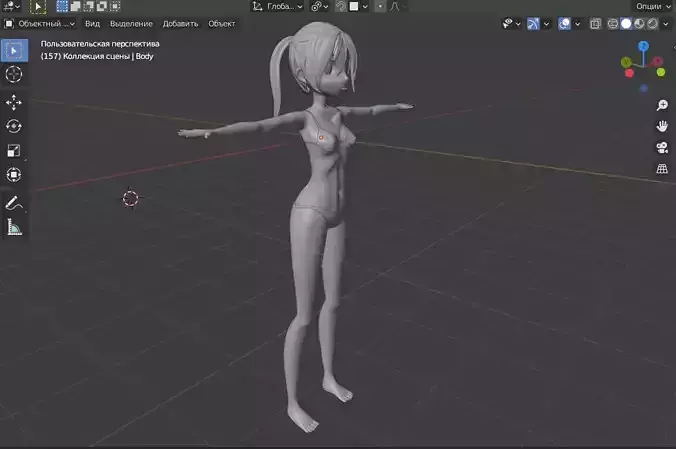Expand the Опции dropdown

point(653,6)
